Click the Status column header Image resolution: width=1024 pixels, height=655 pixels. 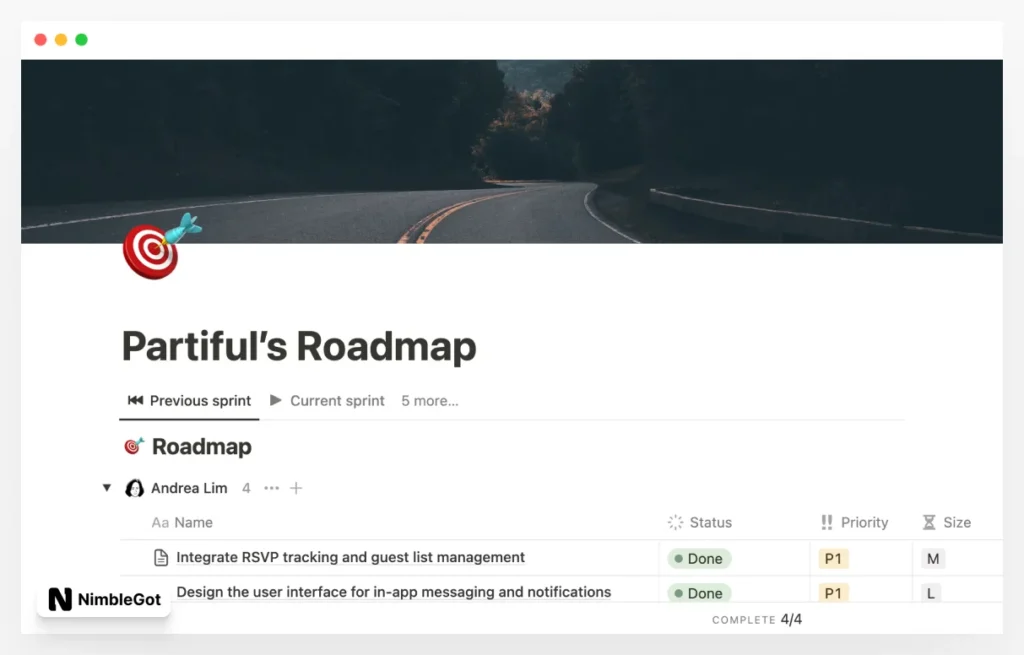coord(700,522)
